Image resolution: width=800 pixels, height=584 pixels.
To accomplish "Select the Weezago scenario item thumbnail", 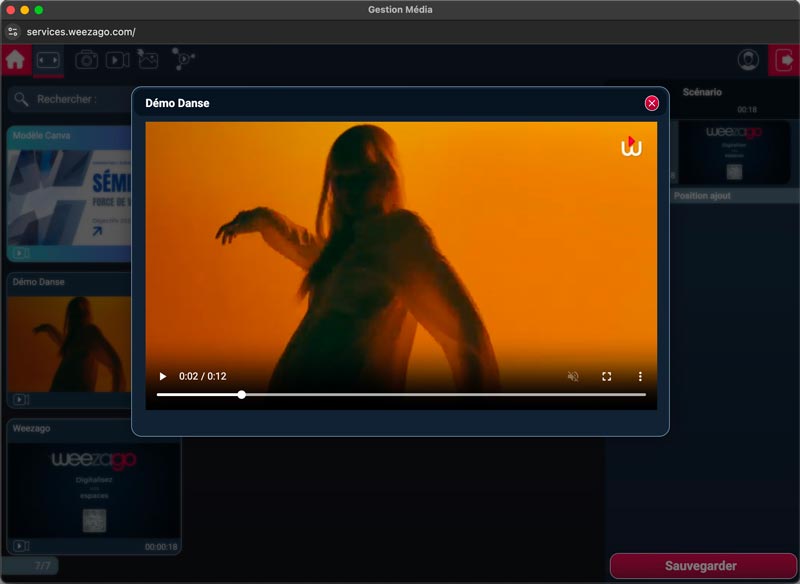I will point(734,152).
